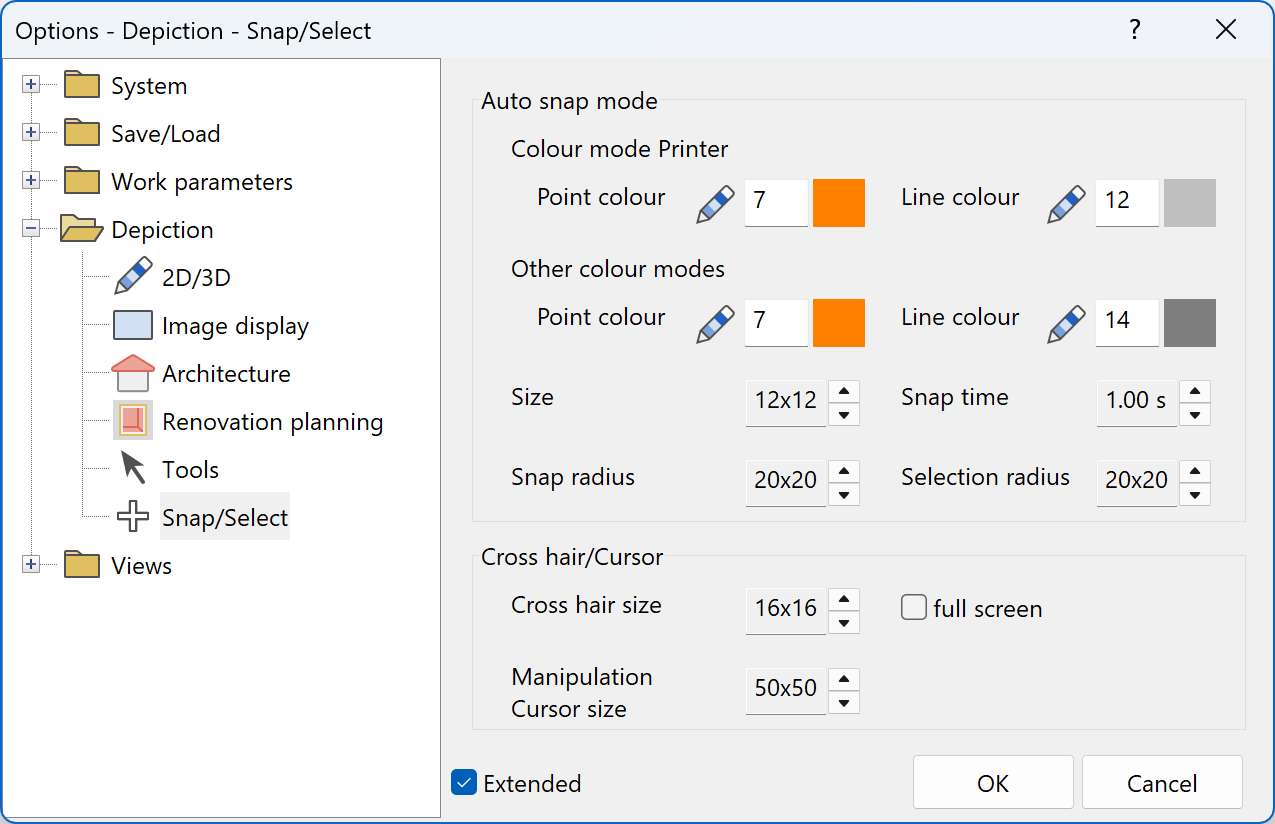Expand the Views folder
Viewport: 1275px width, 824px height.
coord(31,564)
